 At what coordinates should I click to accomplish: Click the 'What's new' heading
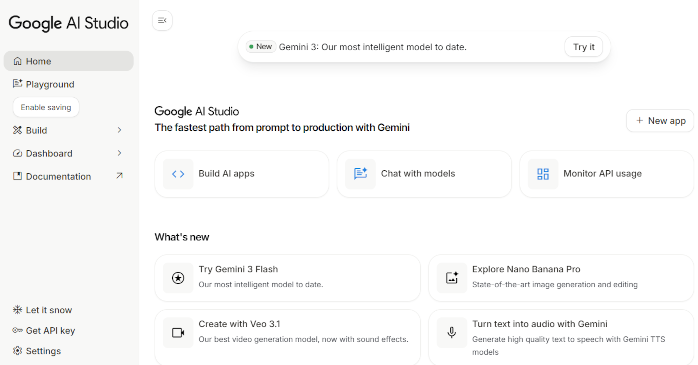(182, 237)
